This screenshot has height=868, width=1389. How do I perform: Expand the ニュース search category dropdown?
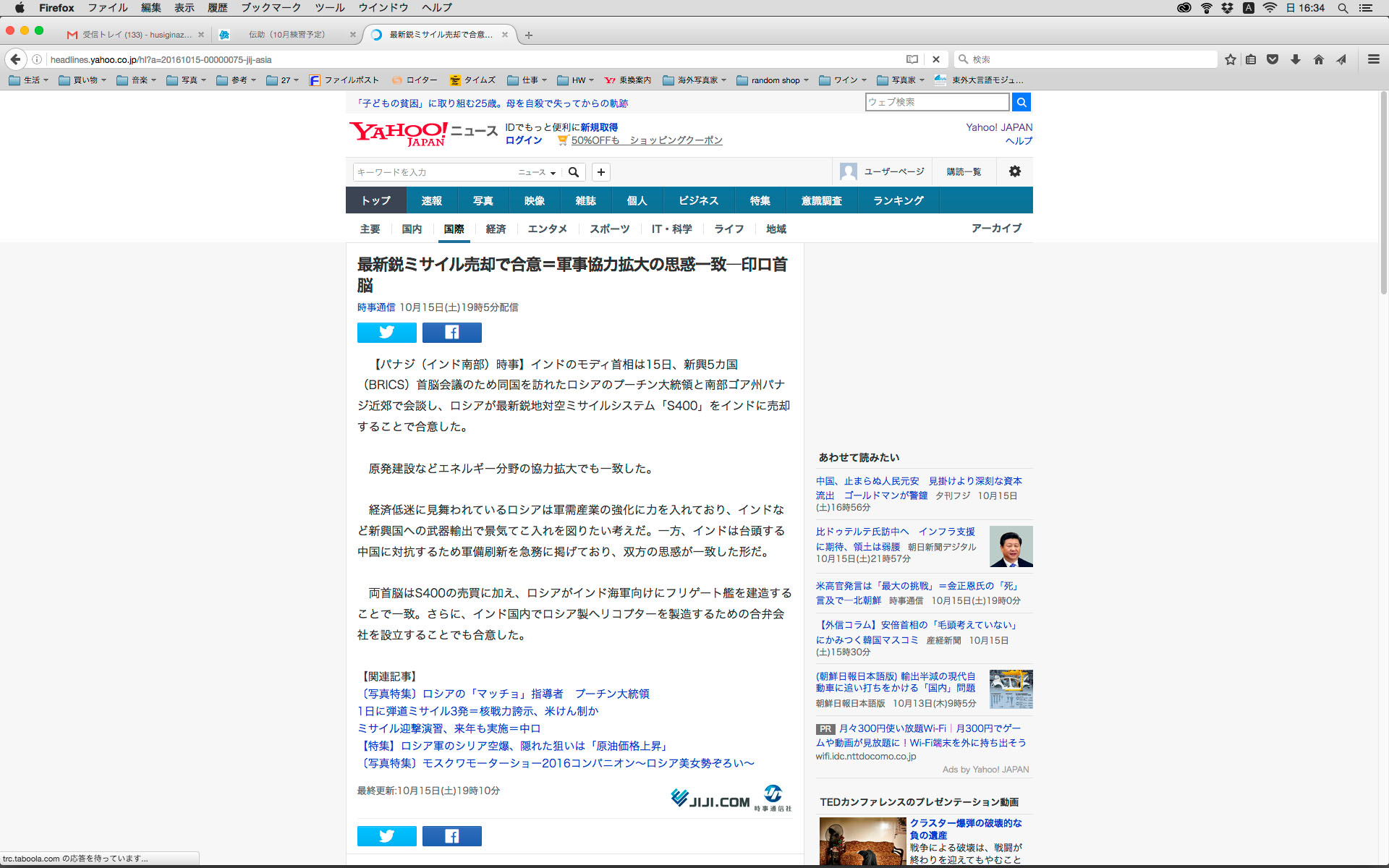click(x=537, y=172)
